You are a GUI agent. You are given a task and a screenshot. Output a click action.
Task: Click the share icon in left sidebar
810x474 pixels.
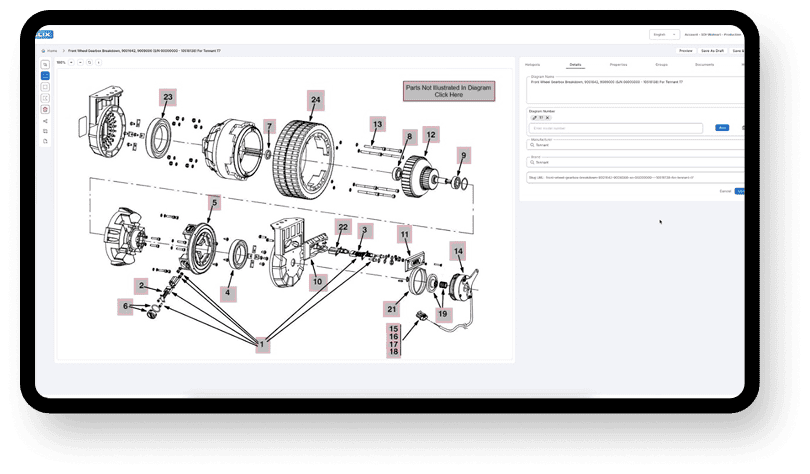(x=45, y=121)
